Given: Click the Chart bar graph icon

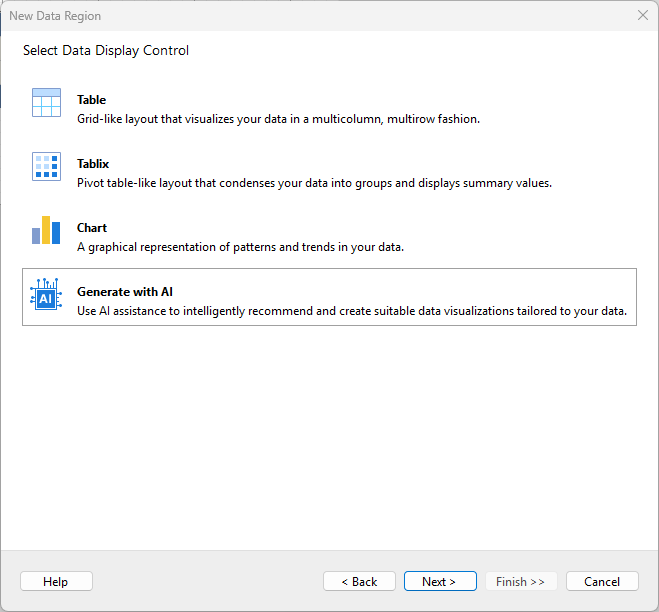Looking at the screenshot, I should click(46, 231).
